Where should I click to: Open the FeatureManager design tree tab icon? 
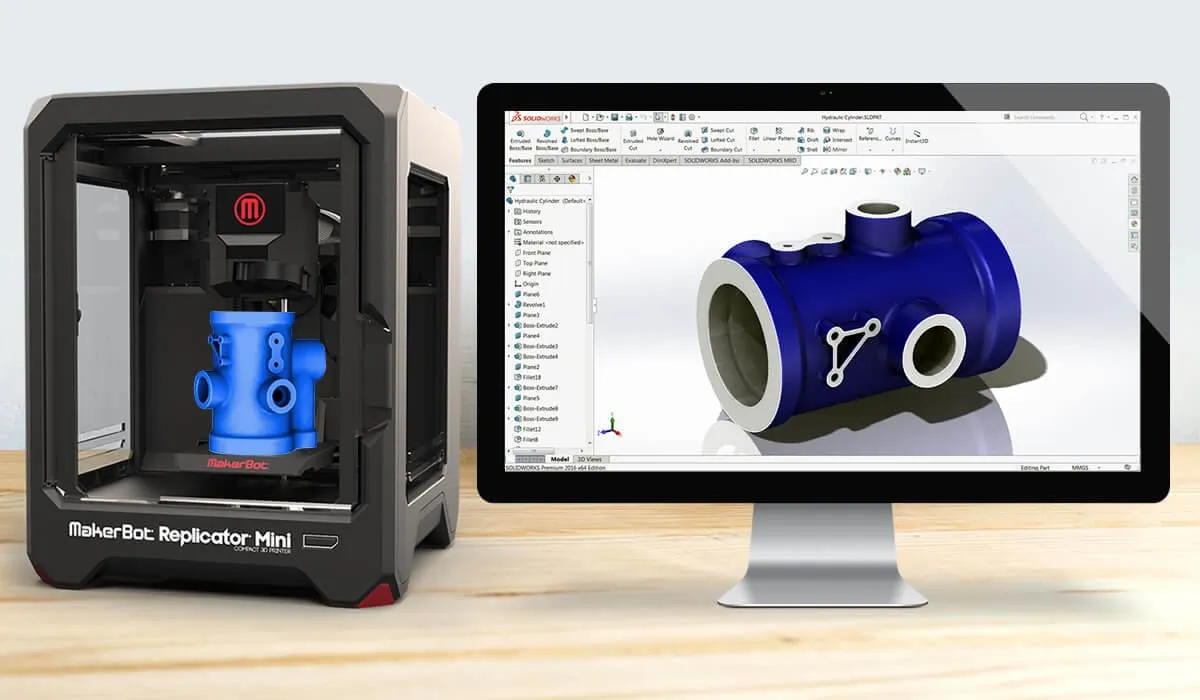(x=513, y=179)
